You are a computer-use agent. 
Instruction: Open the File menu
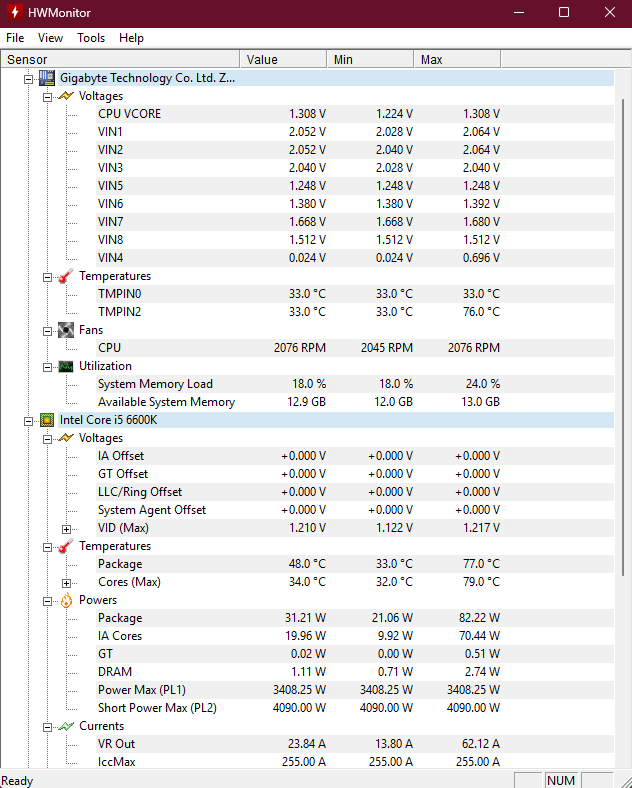coord(15,38)
